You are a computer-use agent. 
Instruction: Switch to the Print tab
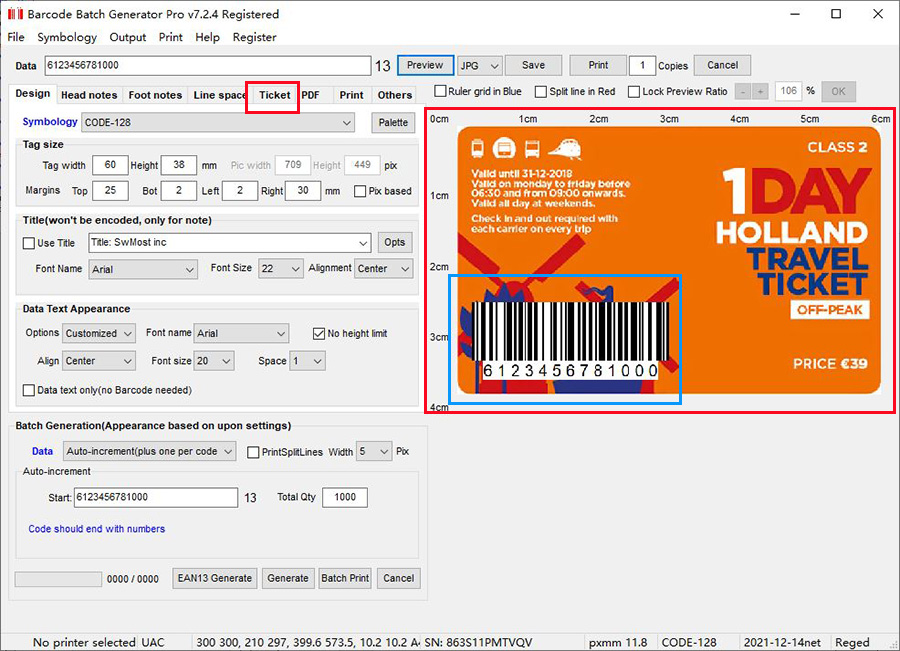click(x=351, y=95)
